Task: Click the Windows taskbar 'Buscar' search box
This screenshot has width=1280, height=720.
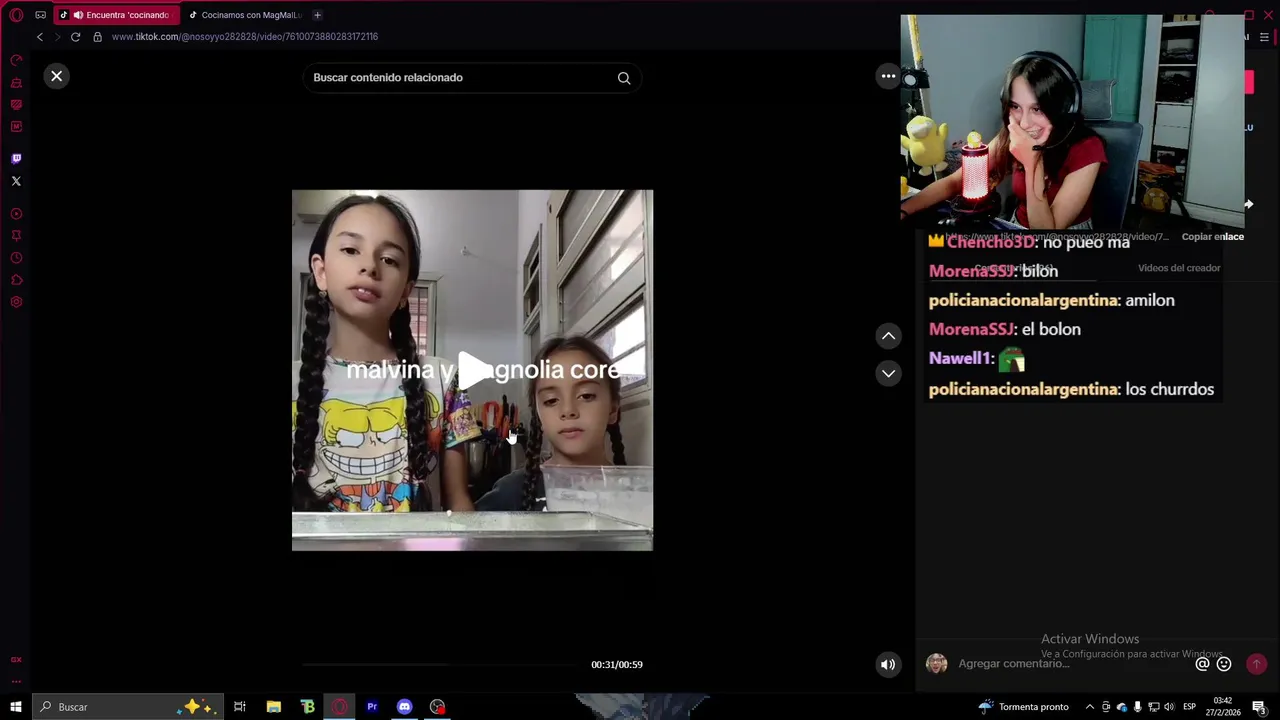Action: (127, 707)
